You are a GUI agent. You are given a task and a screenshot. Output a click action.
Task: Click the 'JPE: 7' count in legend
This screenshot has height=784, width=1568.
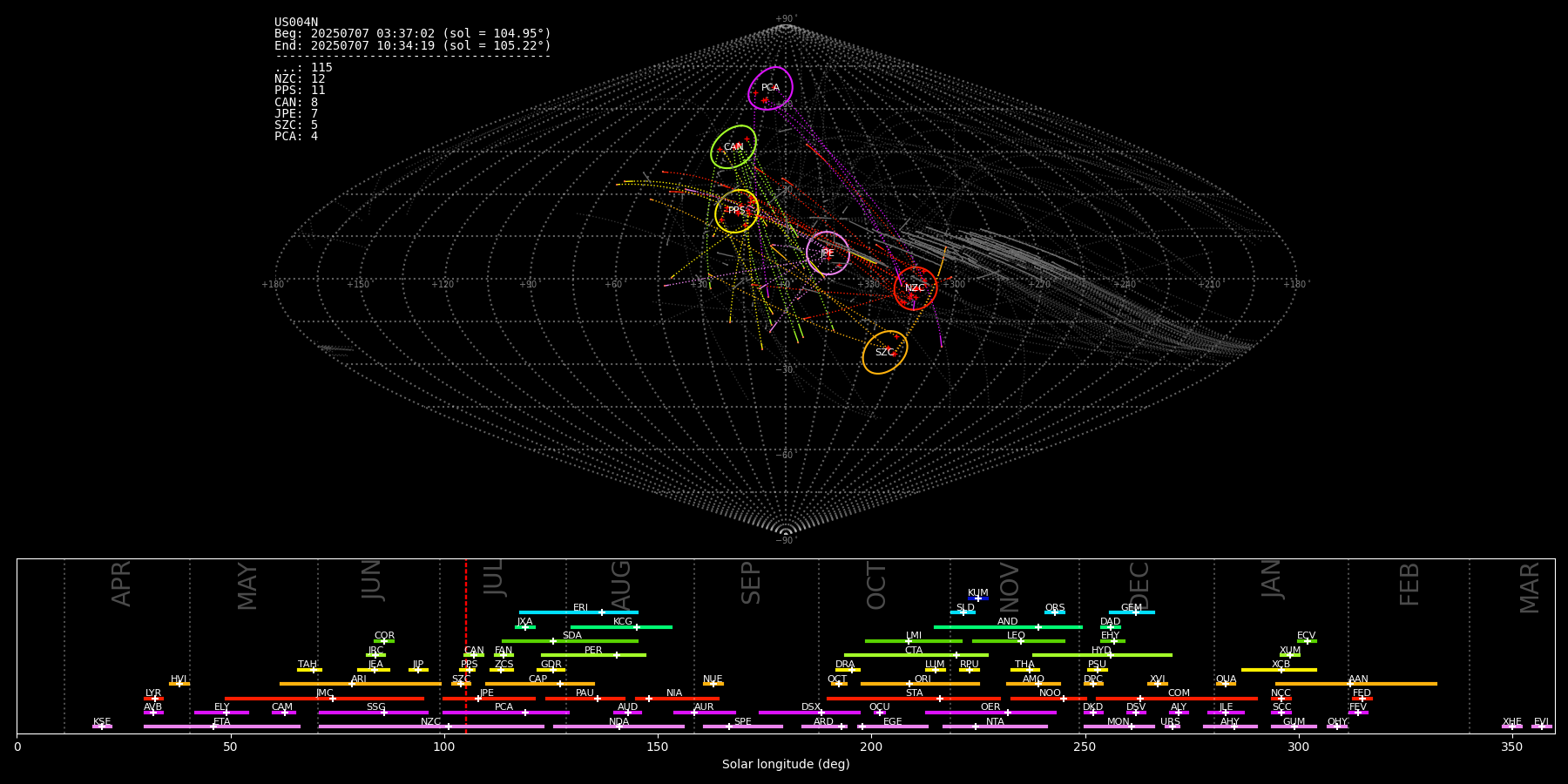click(296, 113)
